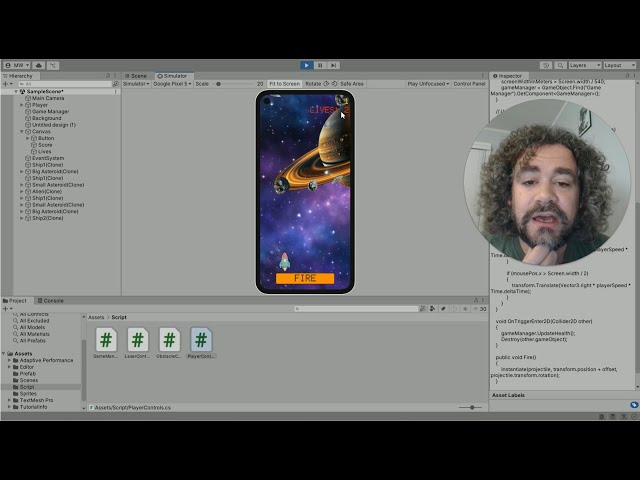
Task: Open the Control Panel button
Action: tap(469, 84)
